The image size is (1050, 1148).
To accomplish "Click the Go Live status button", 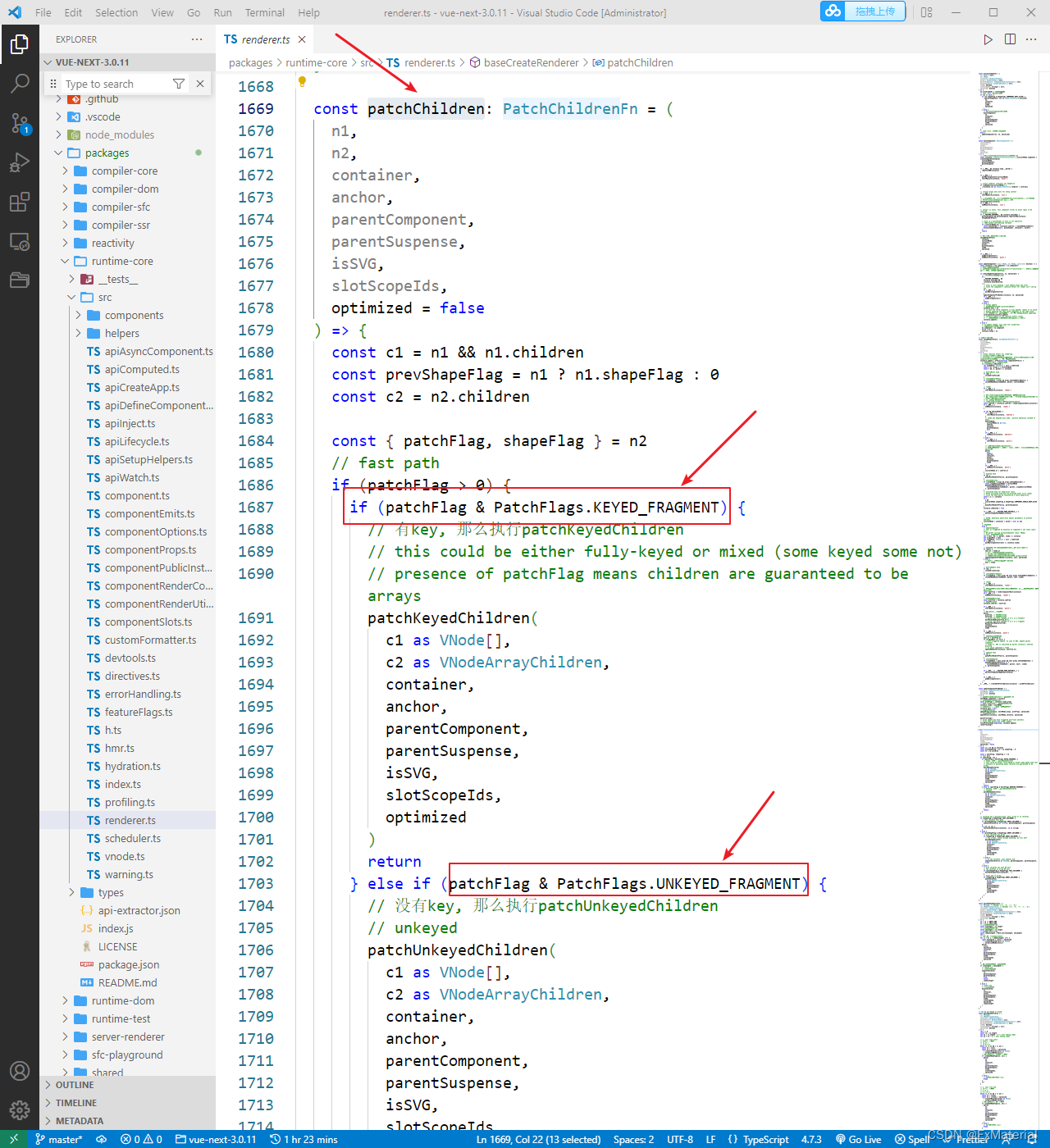I will (x=858, y=1139).
